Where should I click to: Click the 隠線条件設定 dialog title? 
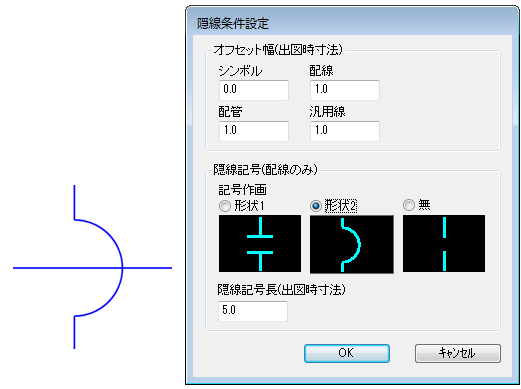click(x=233, y=23)
